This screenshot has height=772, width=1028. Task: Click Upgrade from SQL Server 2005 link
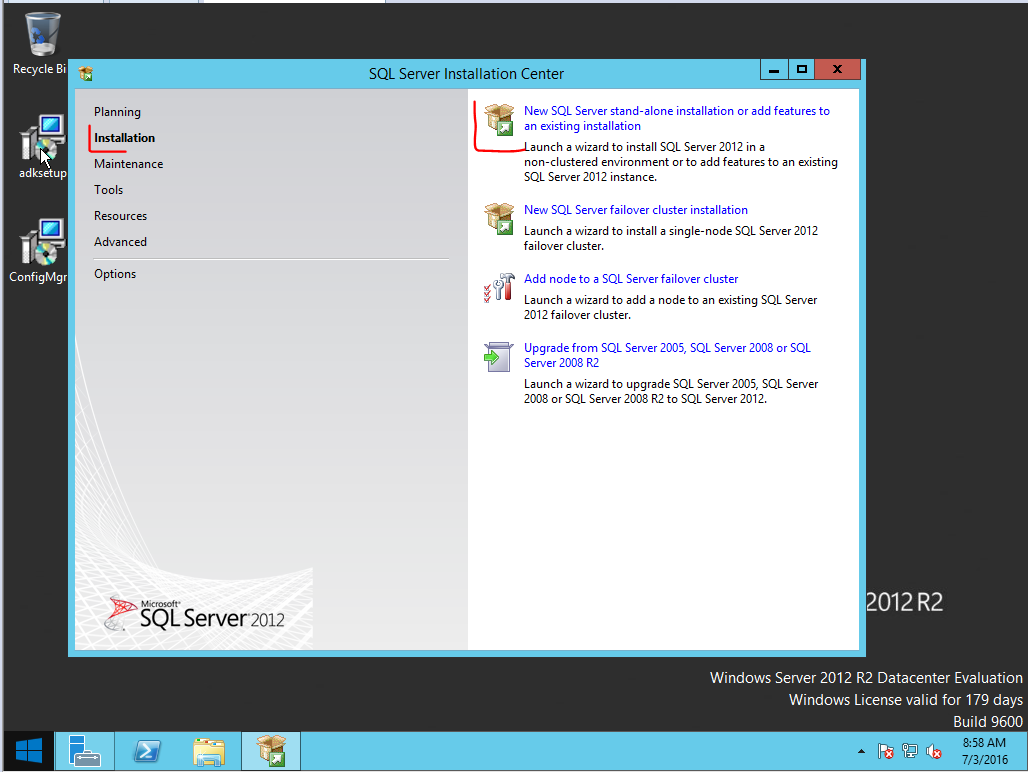pos(667,355)
